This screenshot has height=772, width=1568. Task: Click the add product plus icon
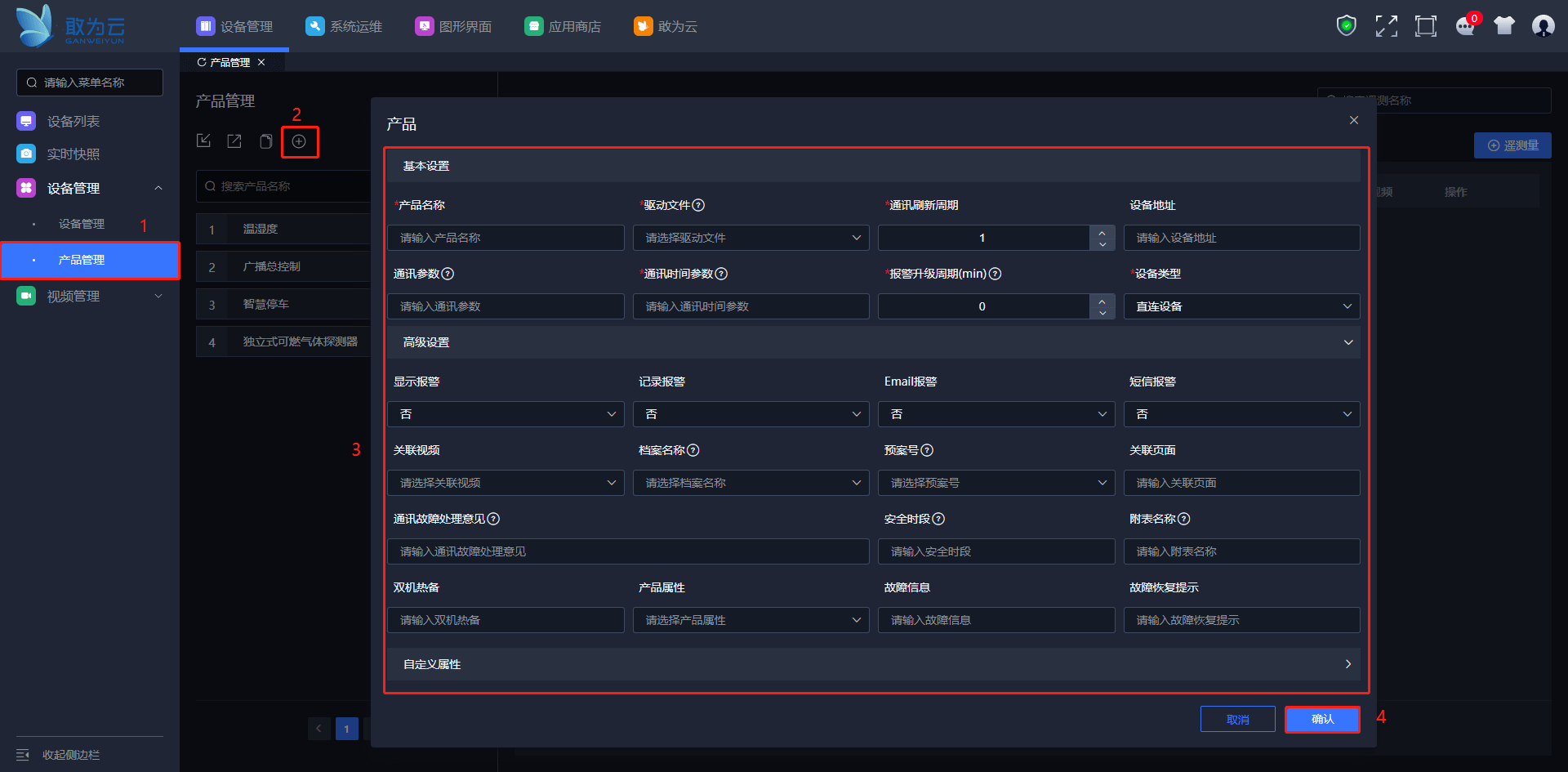click(x=299, y=141)
